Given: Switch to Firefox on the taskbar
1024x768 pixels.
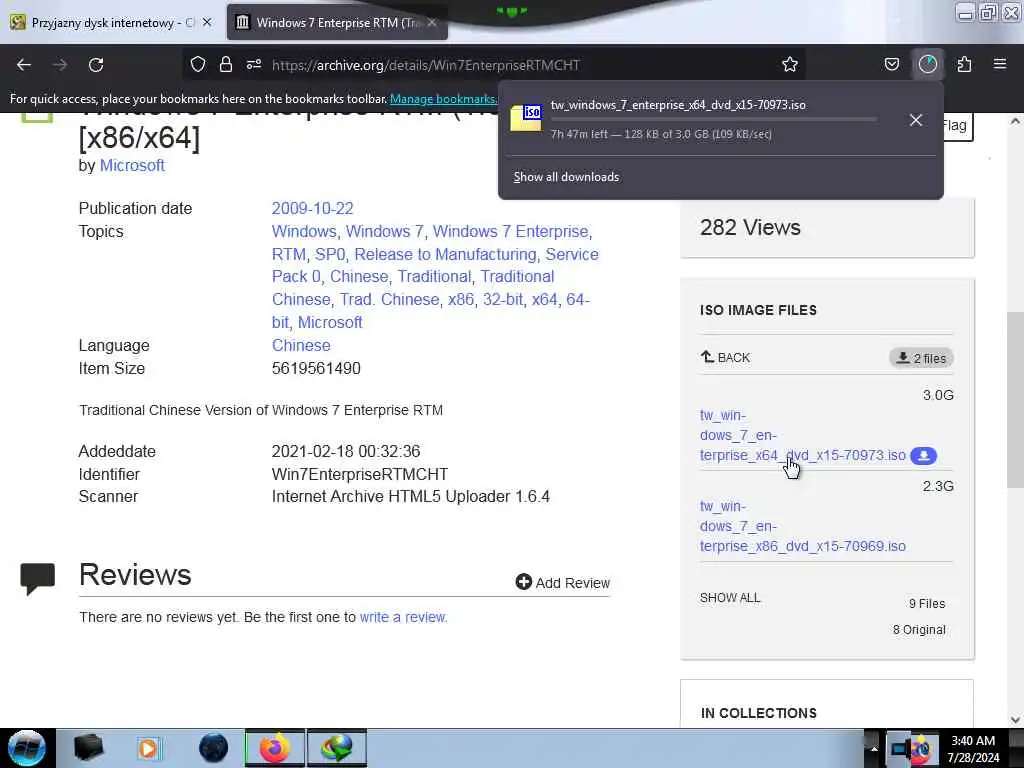Looking at the screenshot, I should pyautogui.click(x=274, y=748).
